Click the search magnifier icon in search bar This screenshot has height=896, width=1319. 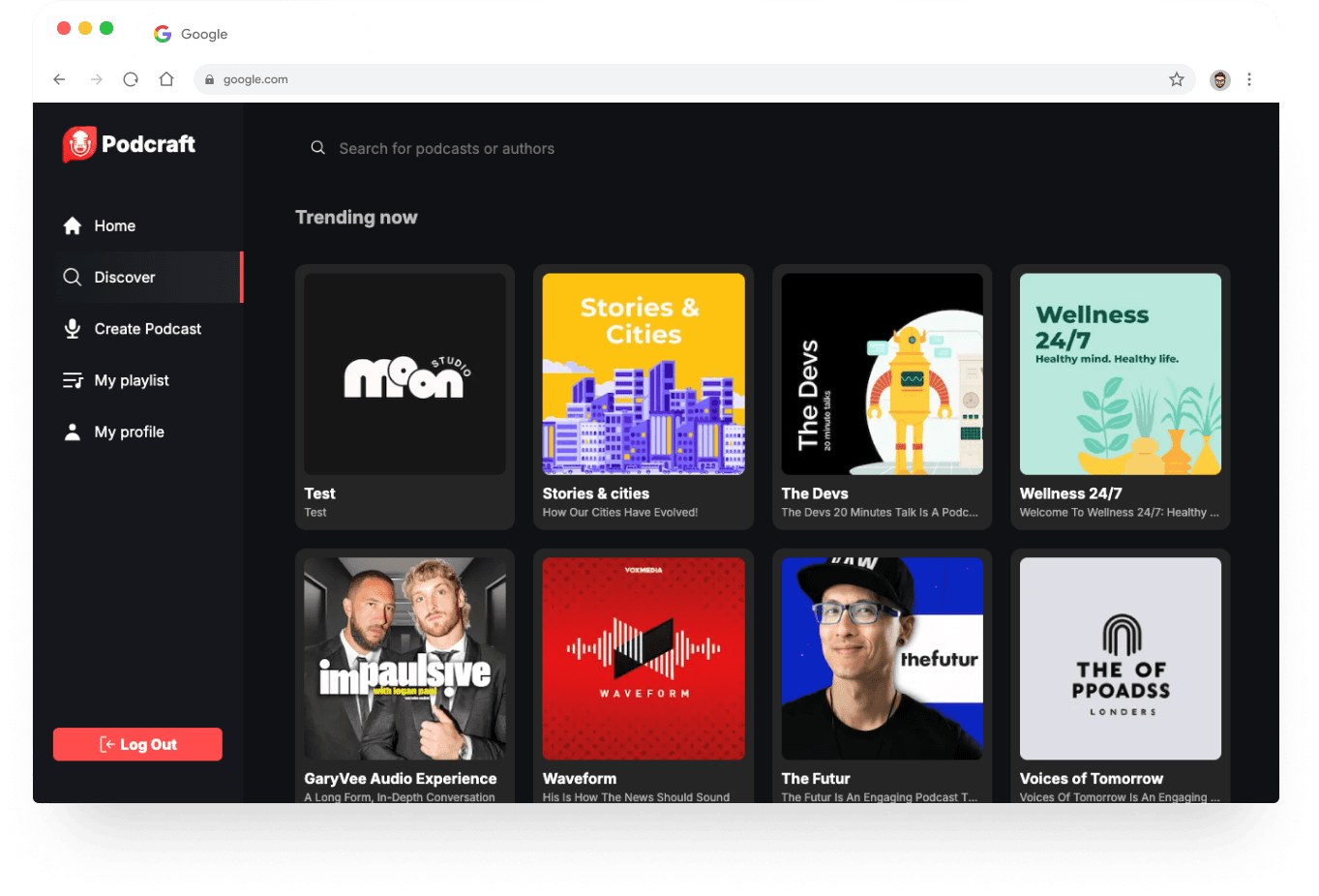317,148
